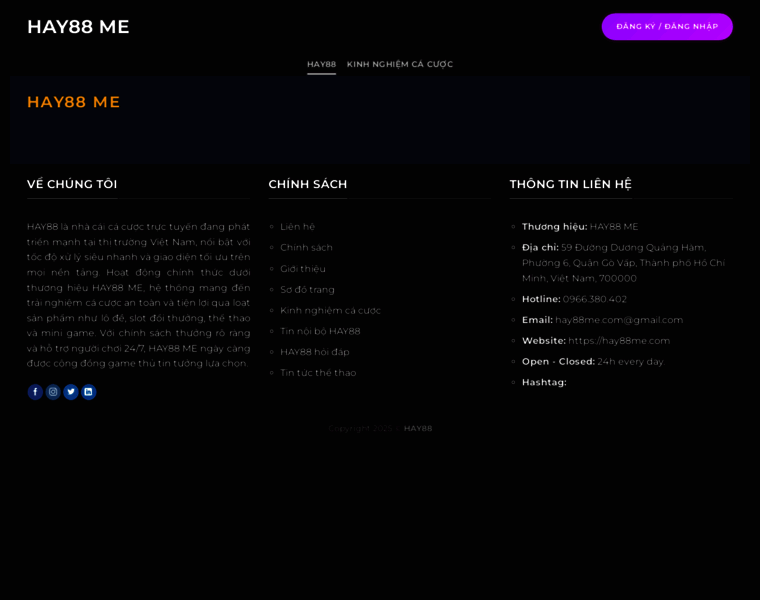The width and height of the screenshot is (760, 600).
Task: Click the ĐĂNG KÝ / ĐĂNG NHẬP button
Action: pyautogui.click(x=667, y=27)
